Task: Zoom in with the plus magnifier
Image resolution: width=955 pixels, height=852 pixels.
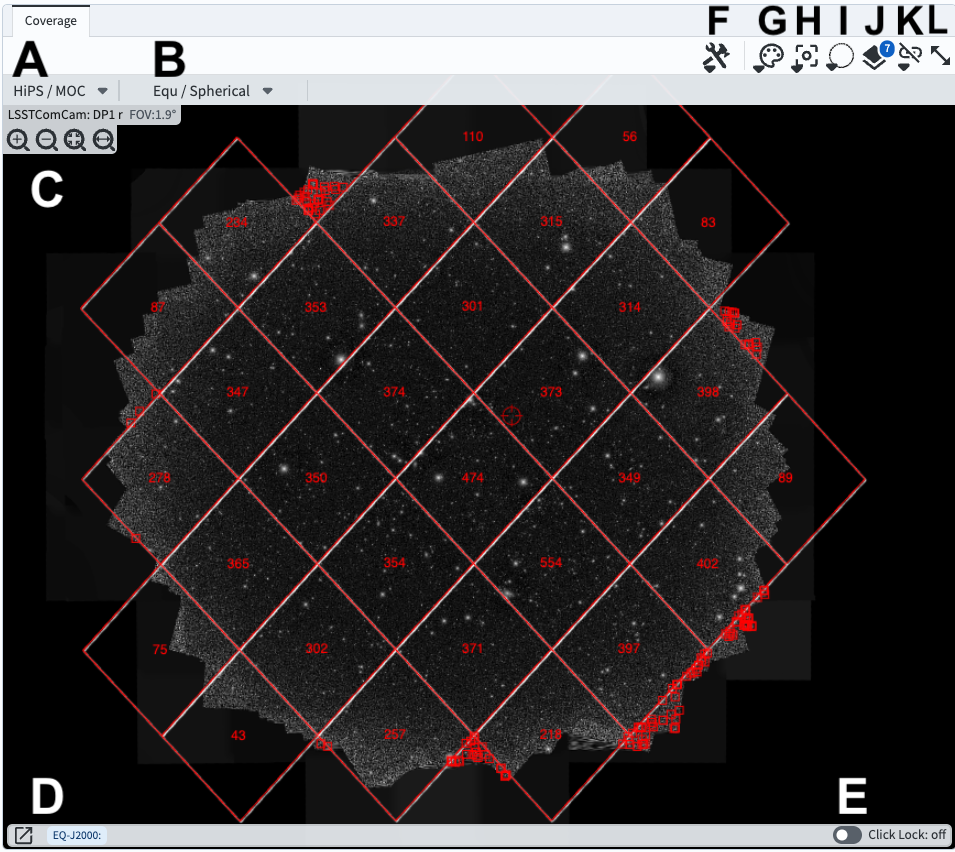Action: pyautogui.click(x=17, y=140)
